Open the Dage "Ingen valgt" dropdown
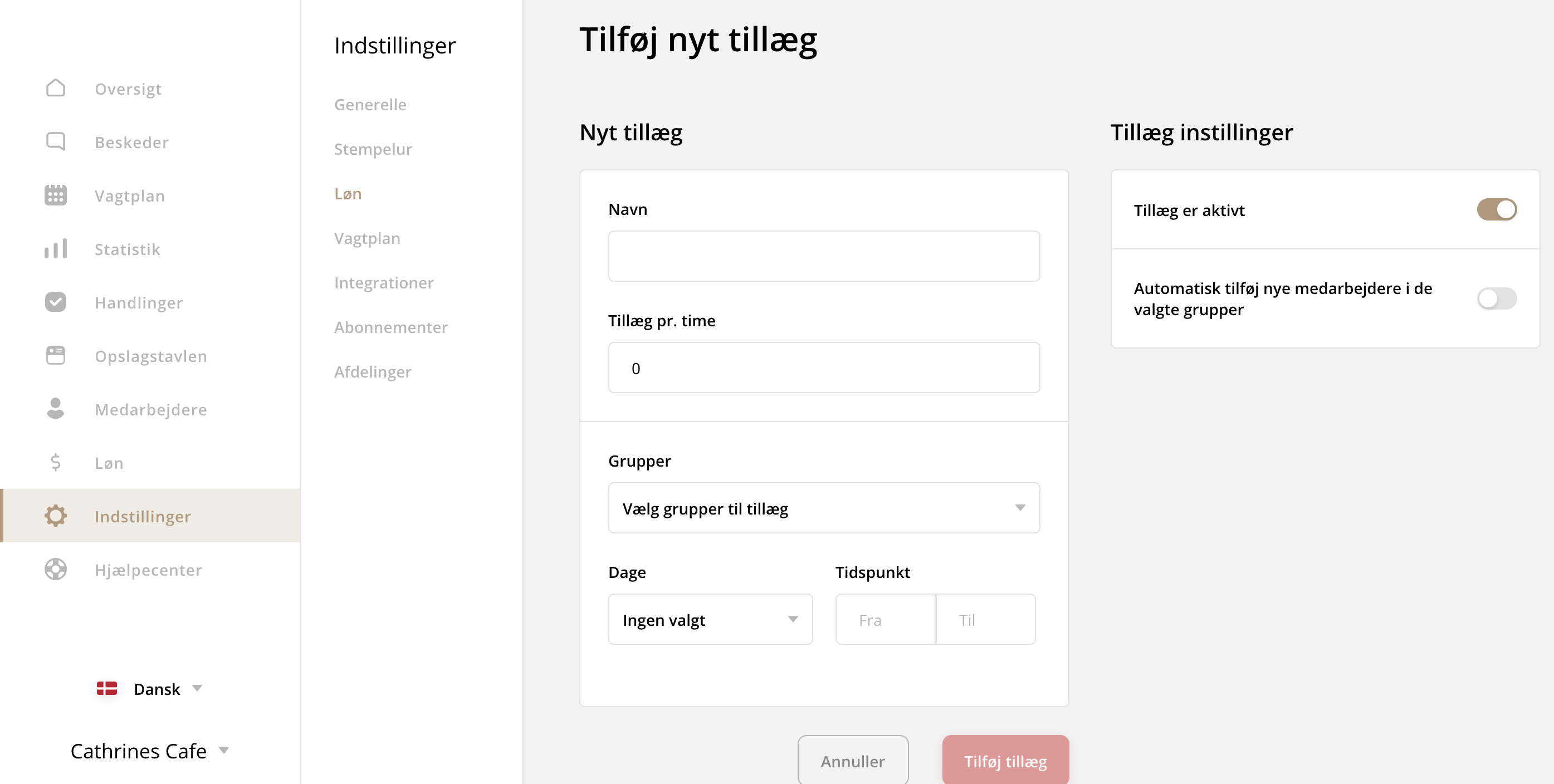The image size is (1554, 784). (710, 619)
